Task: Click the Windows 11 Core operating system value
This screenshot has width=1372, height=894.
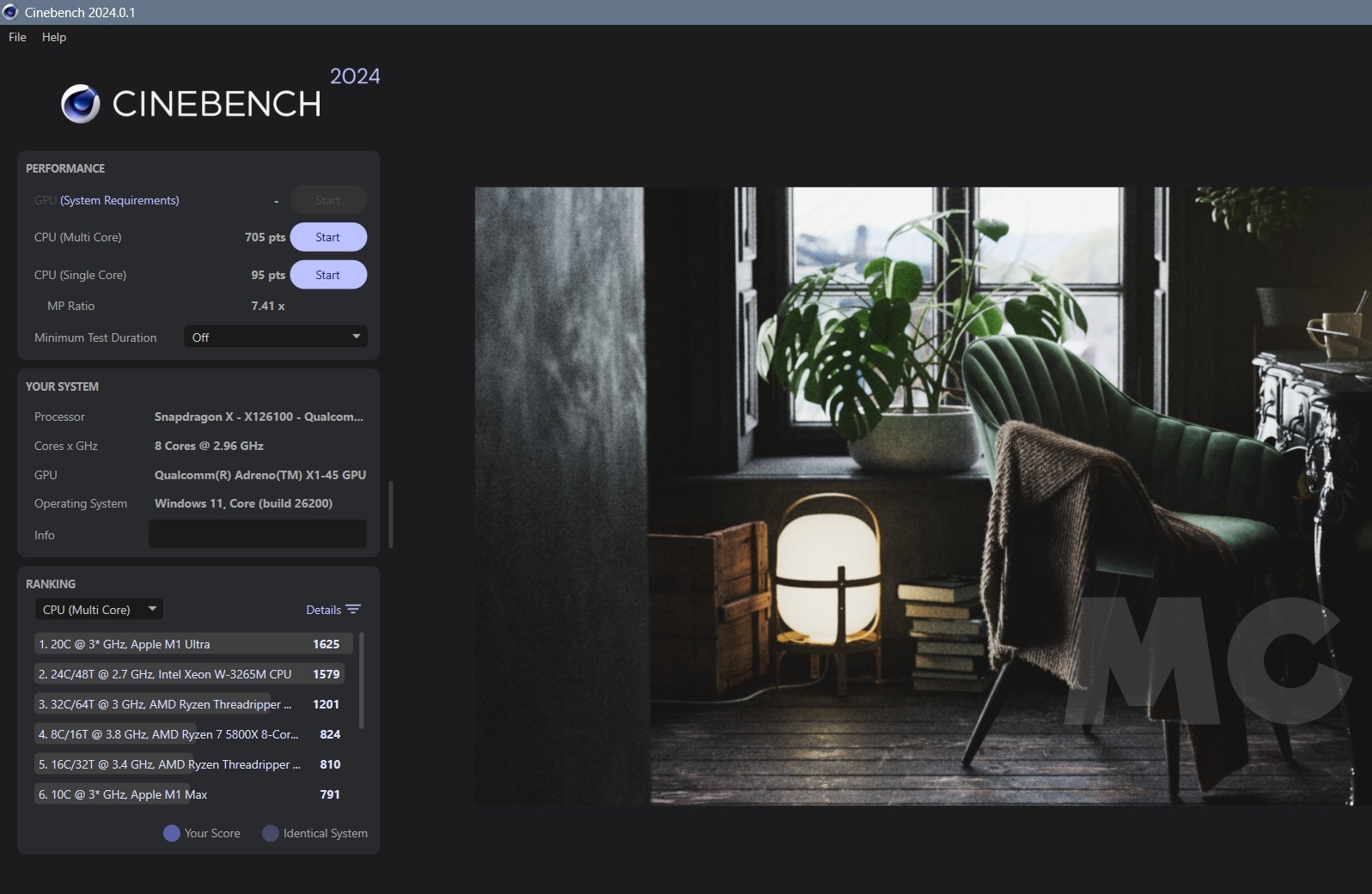Action: pos(243,503)
